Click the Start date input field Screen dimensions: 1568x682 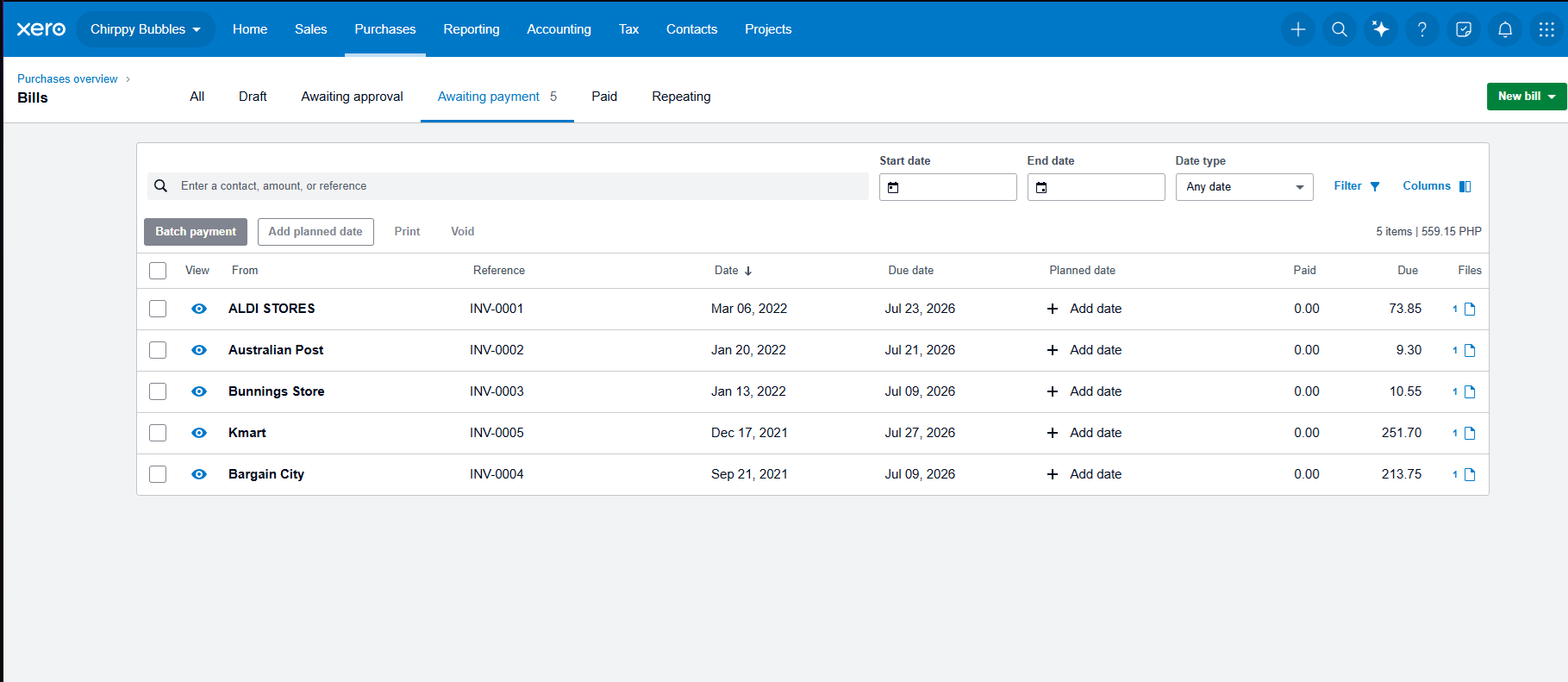click(x=948, y=187)
